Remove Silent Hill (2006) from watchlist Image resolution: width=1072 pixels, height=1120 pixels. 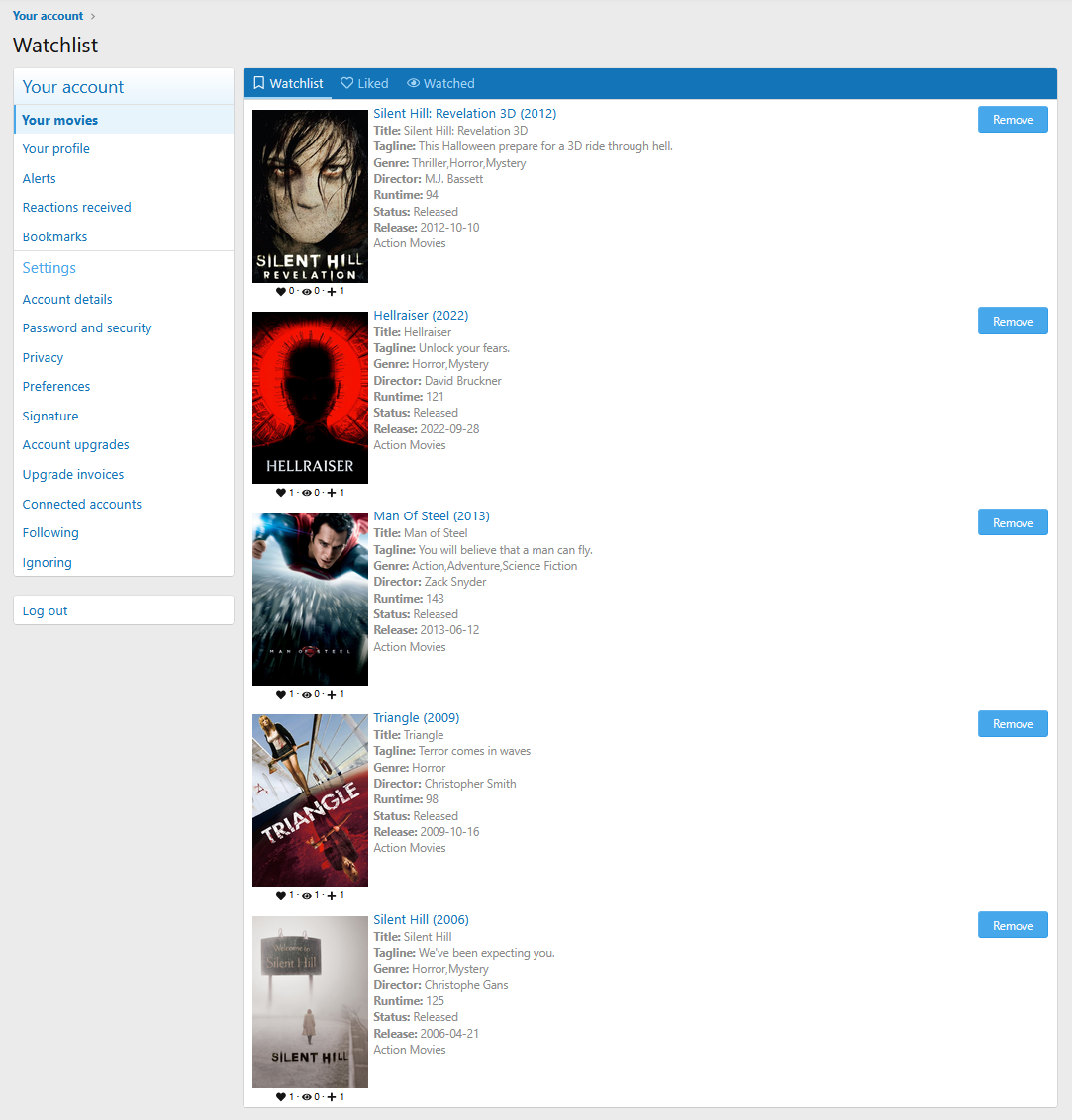(1013, 926)
